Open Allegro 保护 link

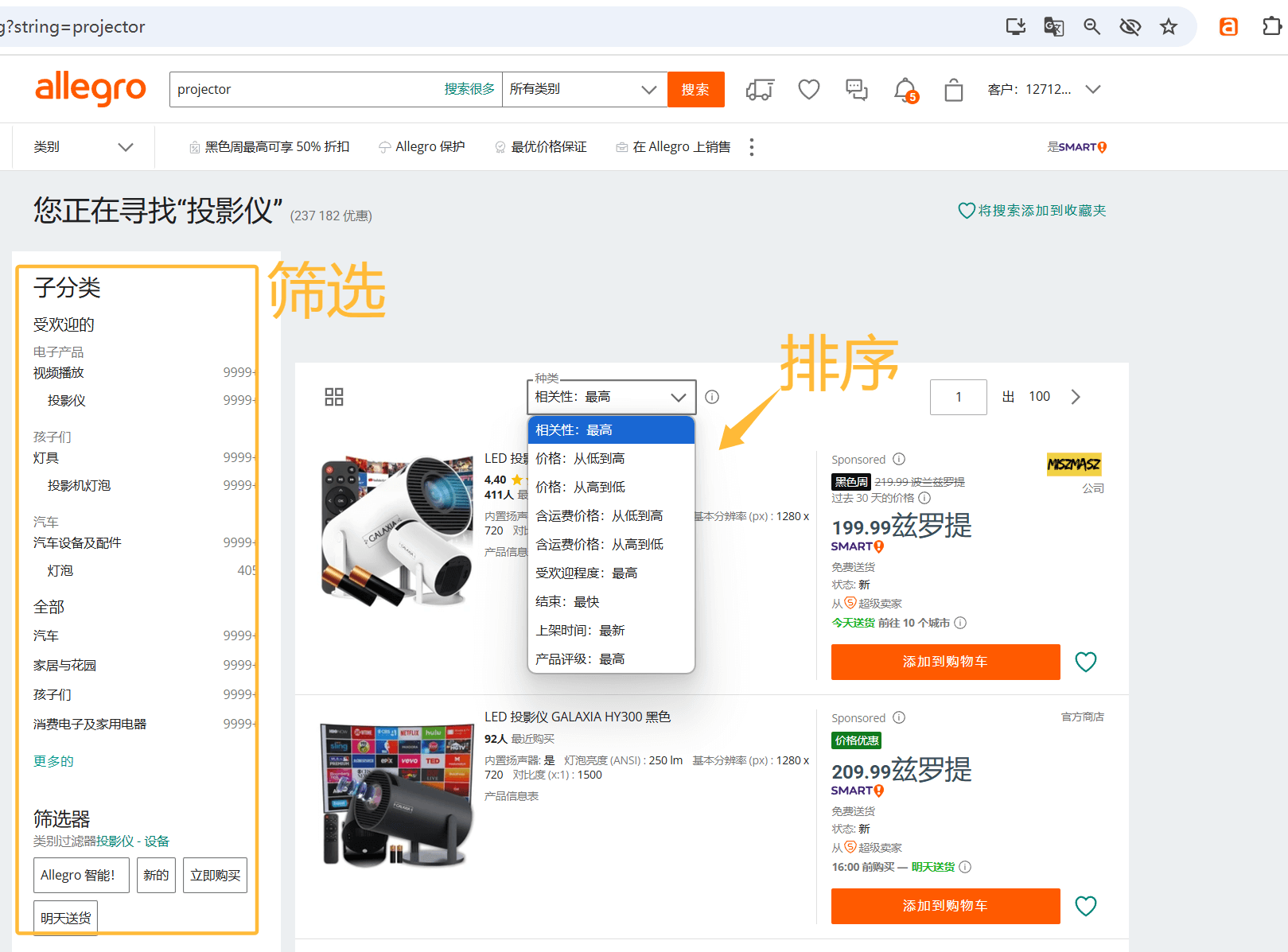422,147
